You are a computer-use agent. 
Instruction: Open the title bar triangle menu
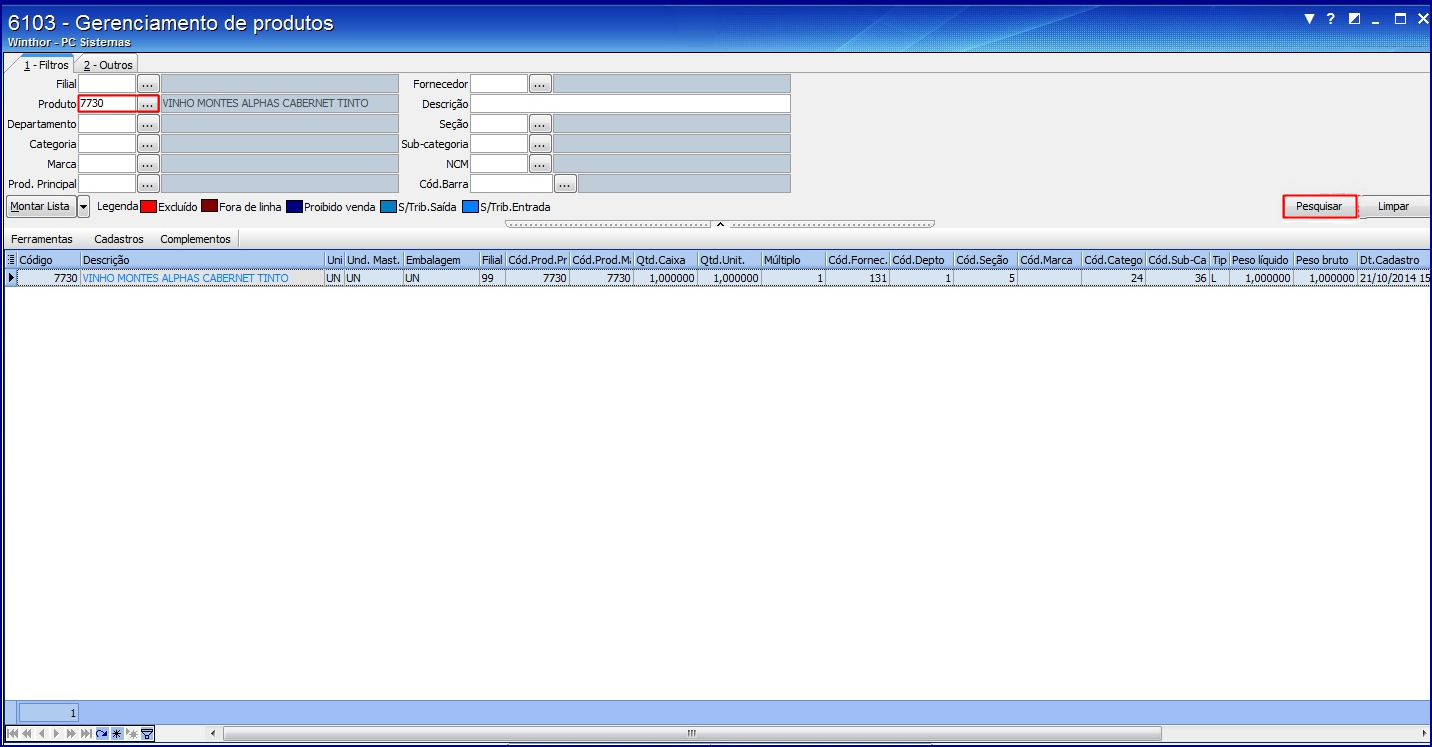pyautogui.click(x=1310, y=19)
